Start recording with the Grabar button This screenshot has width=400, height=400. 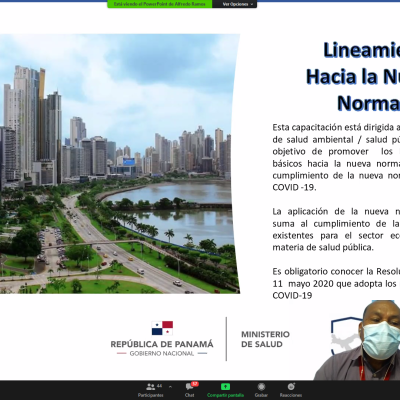pyautogui.click(x=261, y=390)
